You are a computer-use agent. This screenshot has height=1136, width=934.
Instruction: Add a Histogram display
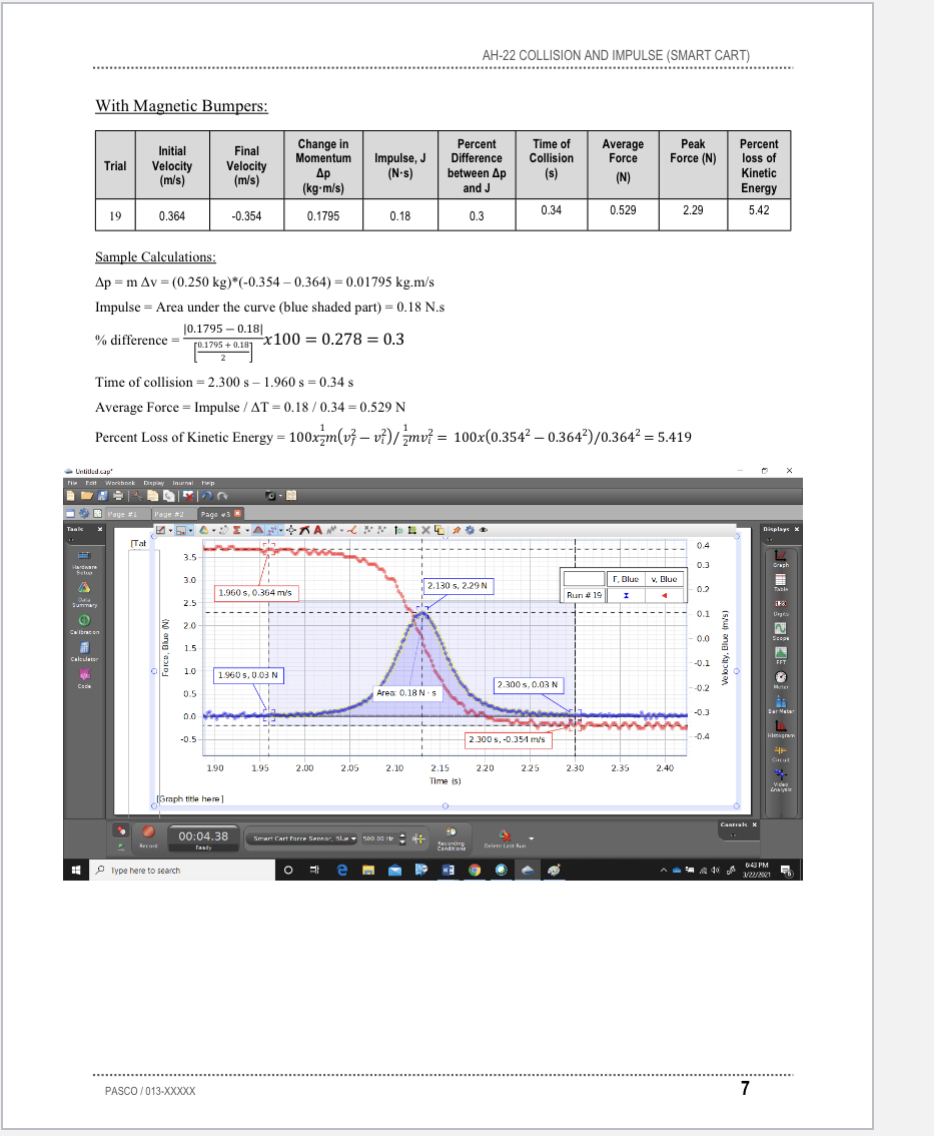click(780, 727)
